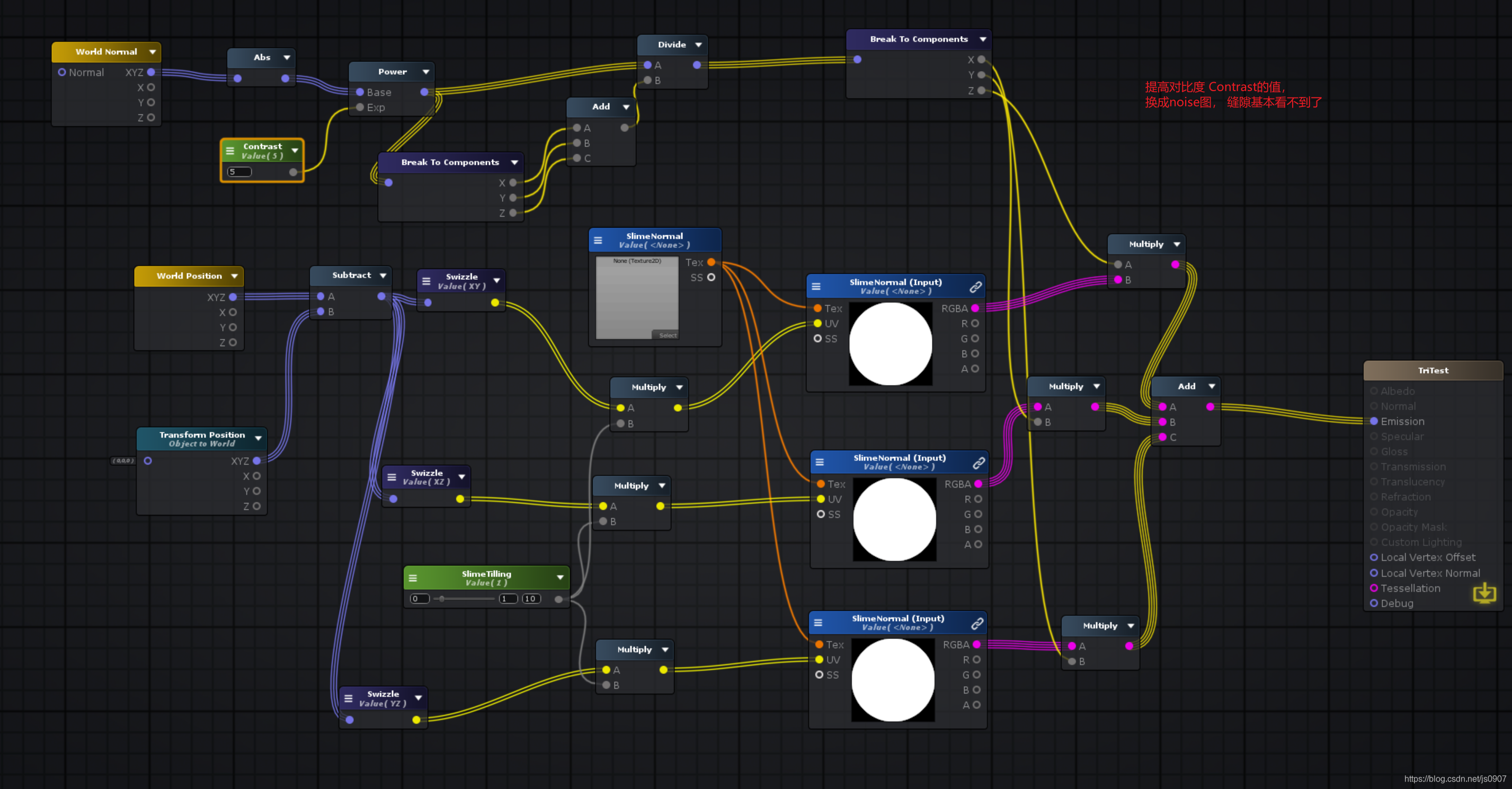Click link icon on middle SlimeNormal (Input) node

[979, 463]
